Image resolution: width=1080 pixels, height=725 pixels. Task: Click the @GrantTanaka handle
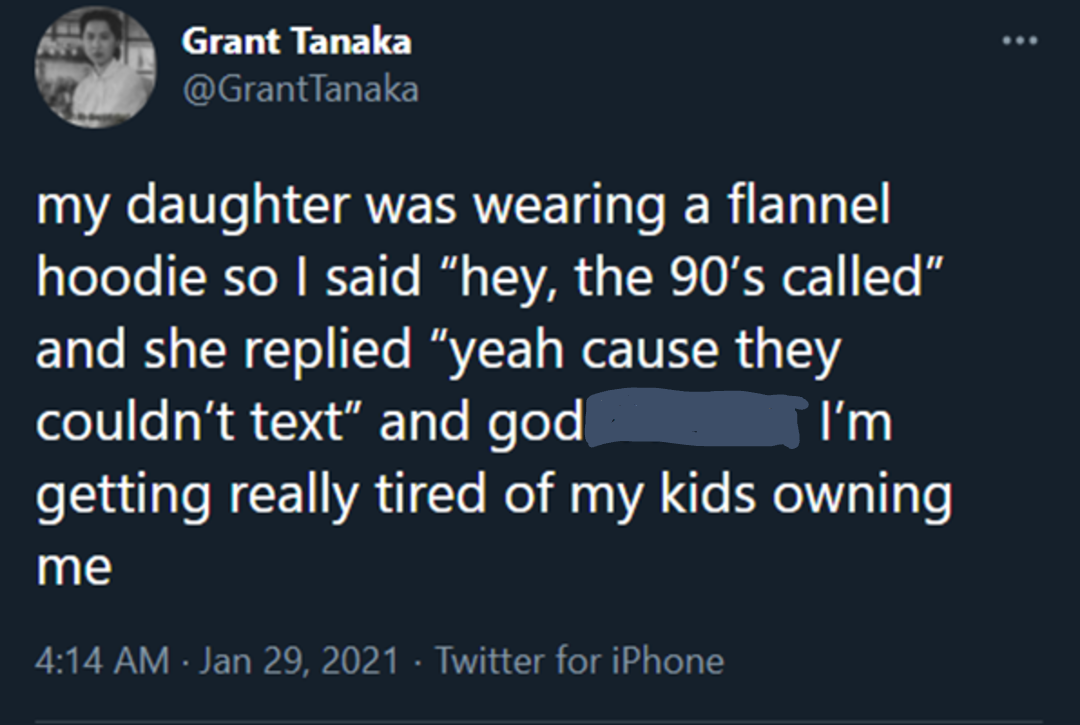click(300, 90)
